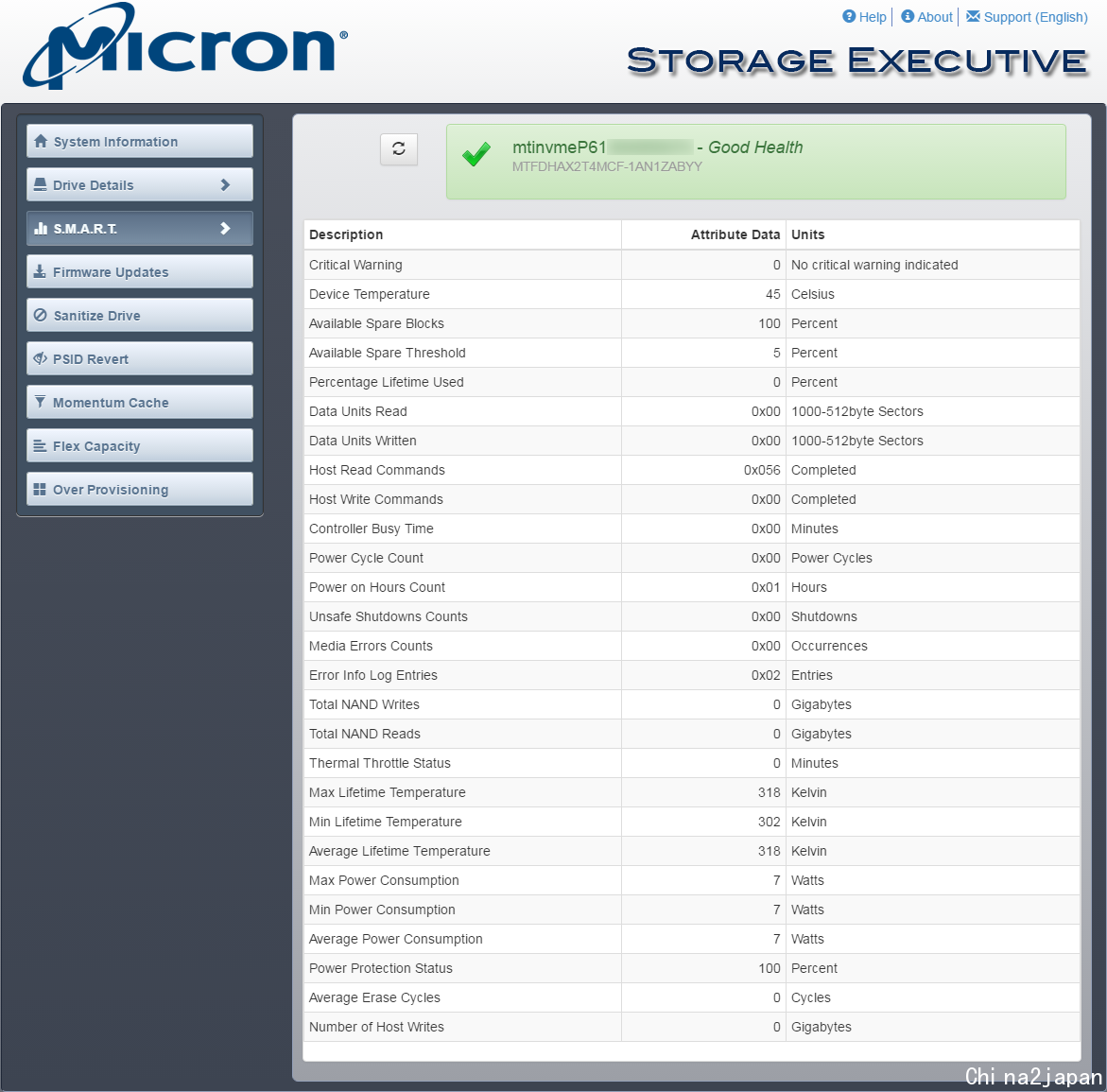
Task: Select the Error Info Log Entries label
Action: (373, 675)
